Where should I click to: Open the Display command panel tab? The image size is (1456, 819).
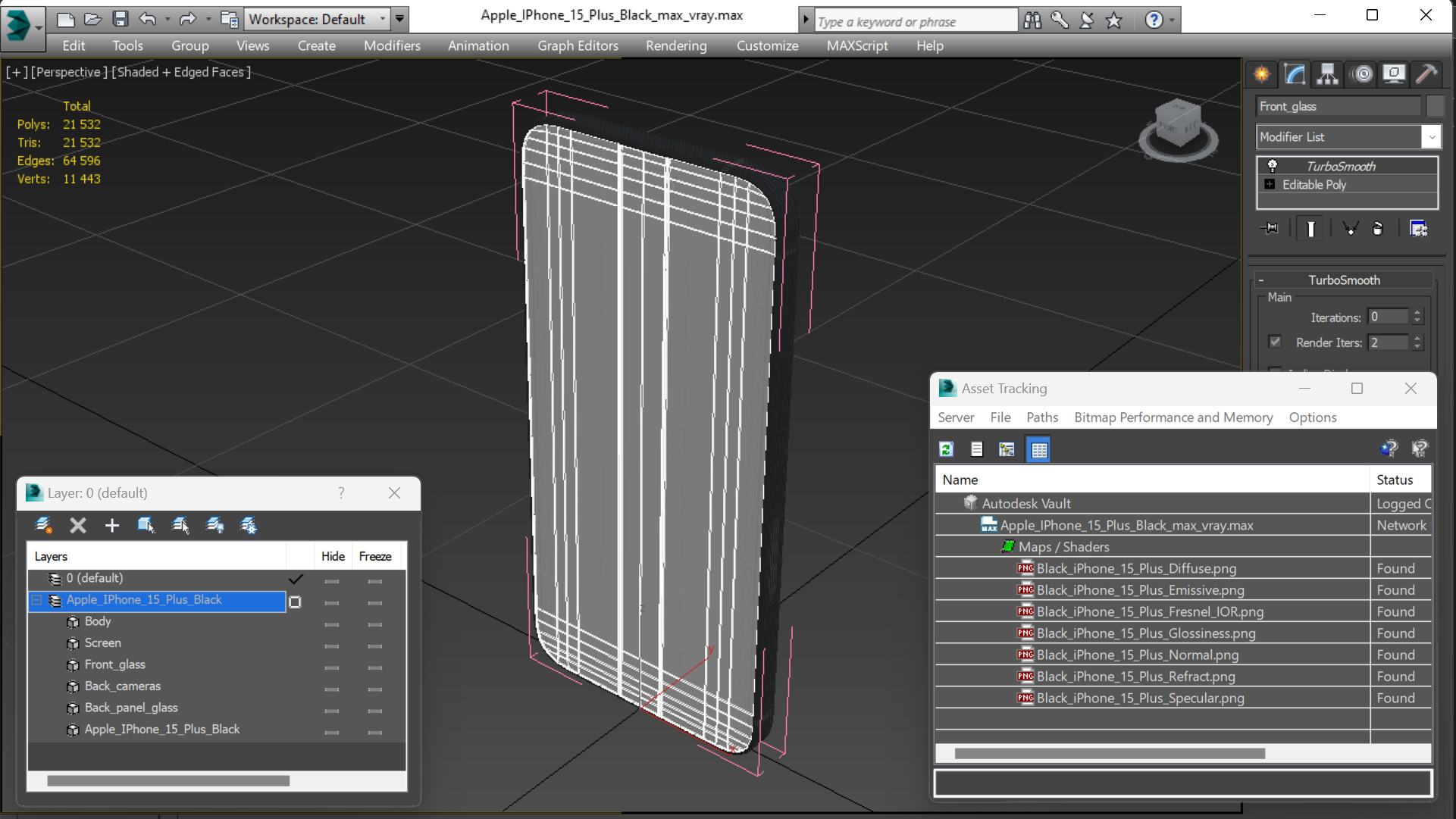click(x=1394, y=74)
